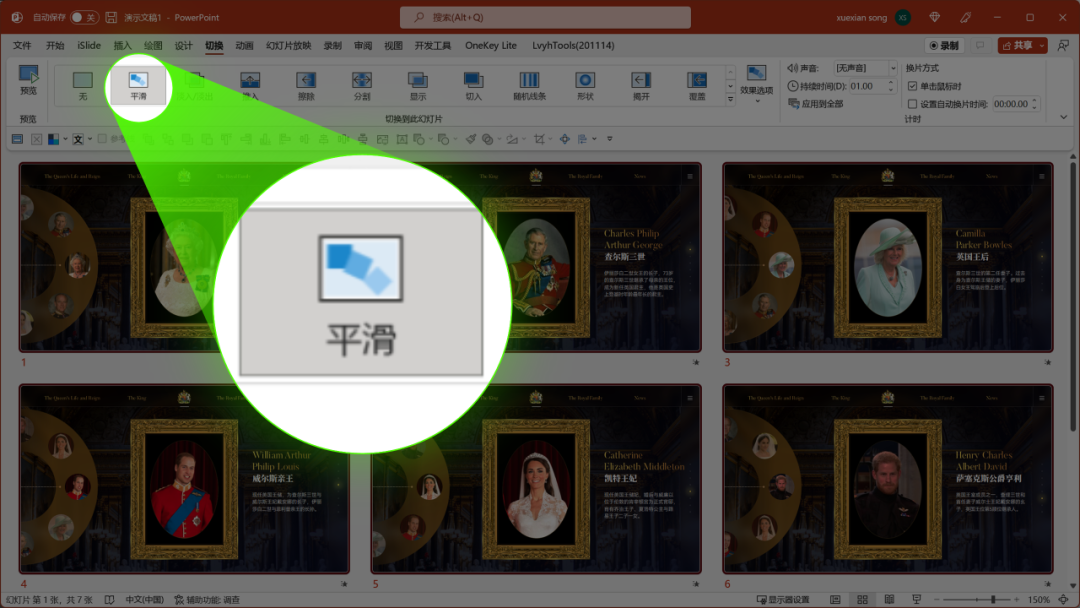Click the search box 搜索(Alt+Q)
The height and width of the screenshot is (608, 1080).
pyautogui.click(x=546, y=17)
